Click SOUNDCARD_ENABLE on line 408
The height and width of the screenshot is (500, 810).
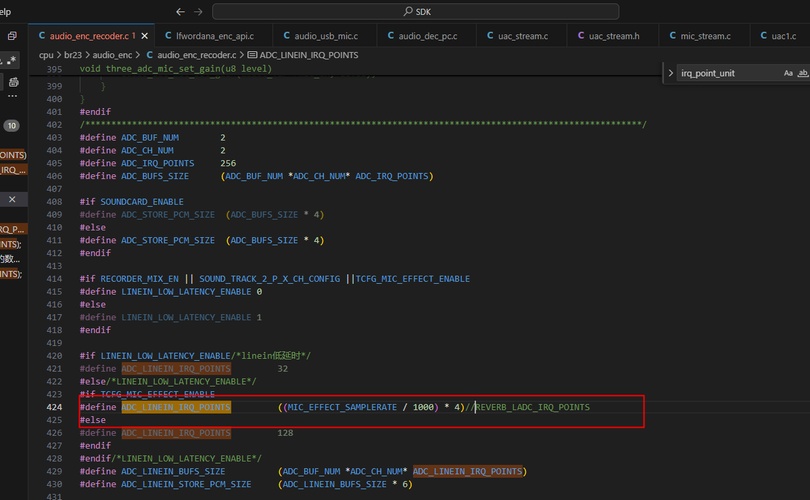coord(142,201)
